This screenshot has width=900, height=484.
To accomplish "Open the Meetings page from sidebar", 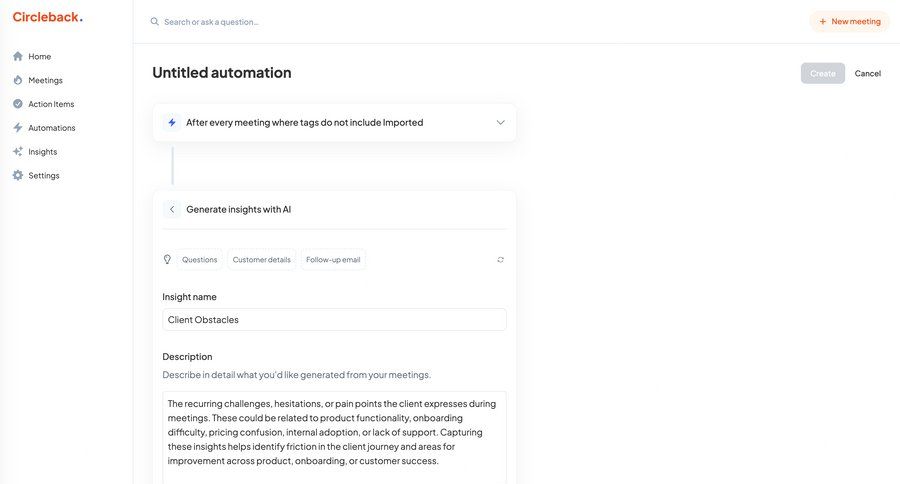I will point(45,80).
